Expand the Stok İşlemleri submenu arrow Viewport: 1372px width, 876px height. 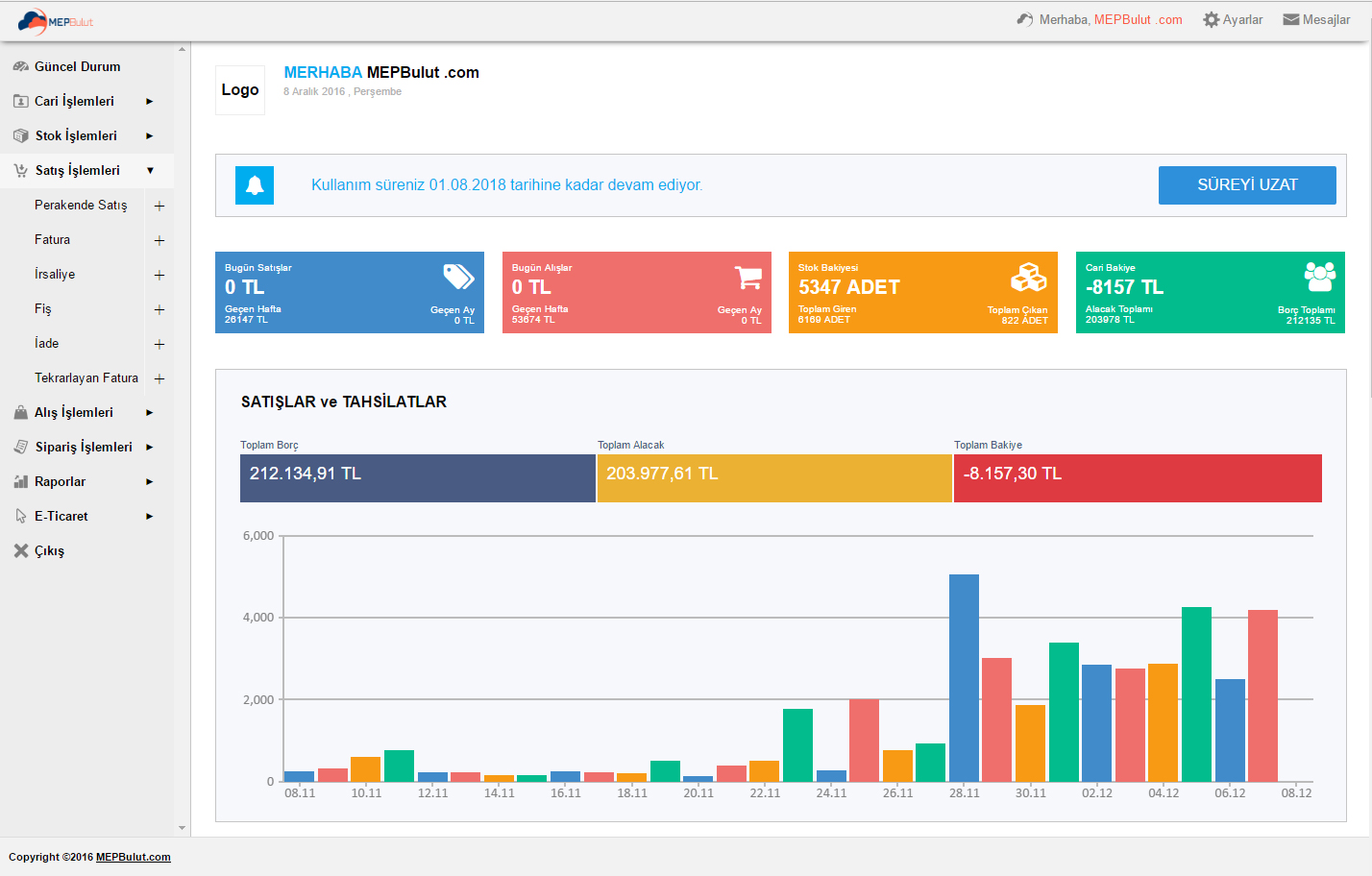tap(149, 135)
